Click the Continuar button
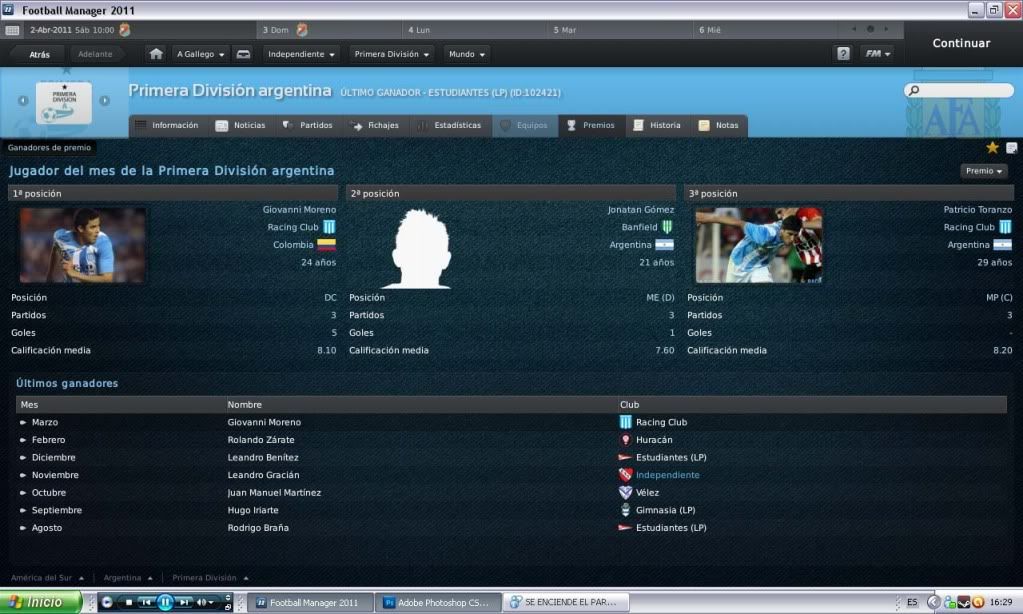 coord(961,43)
